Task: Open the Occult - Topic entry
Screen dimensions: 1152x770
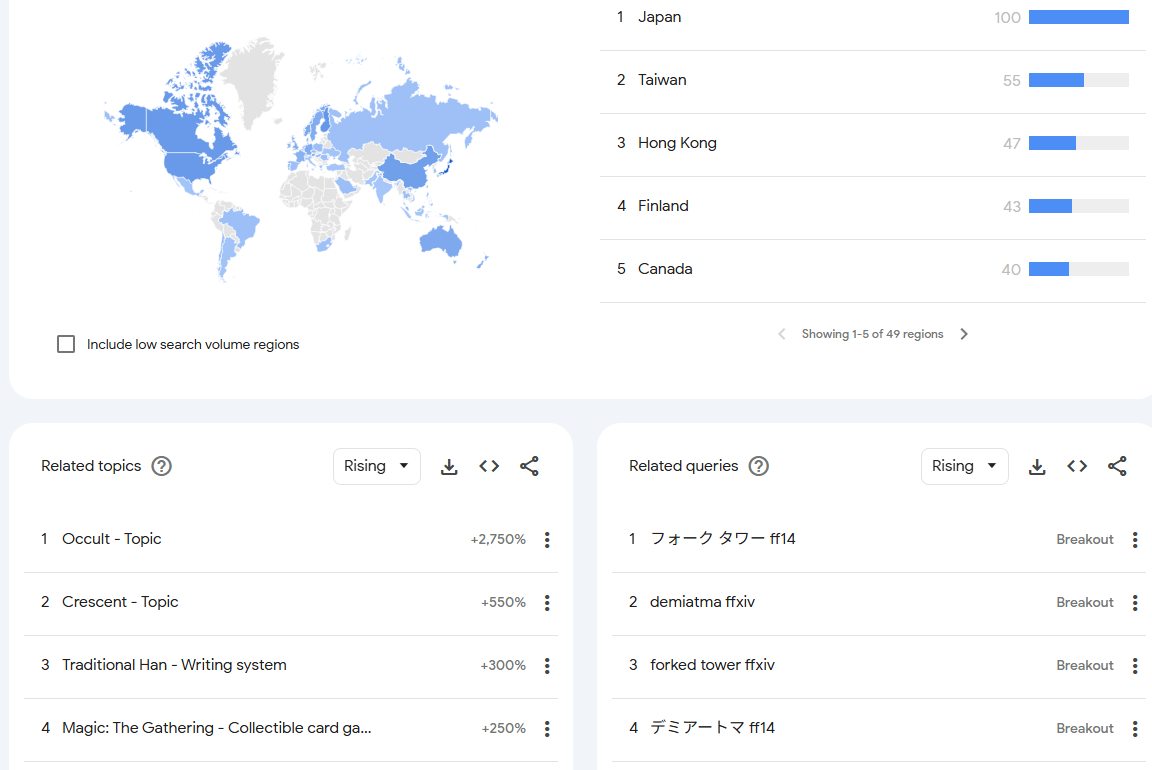Action: [x=112, y=539]
